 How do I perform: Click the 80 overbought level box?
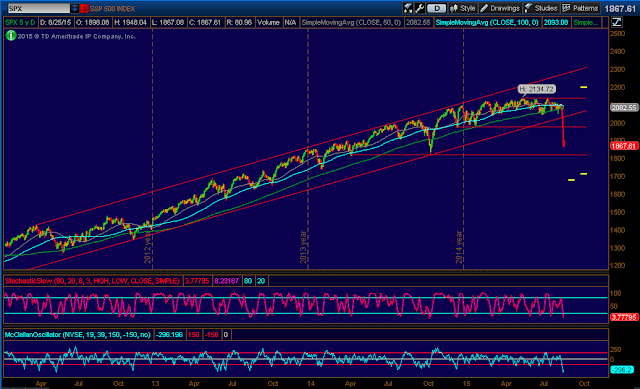point(248,281)
